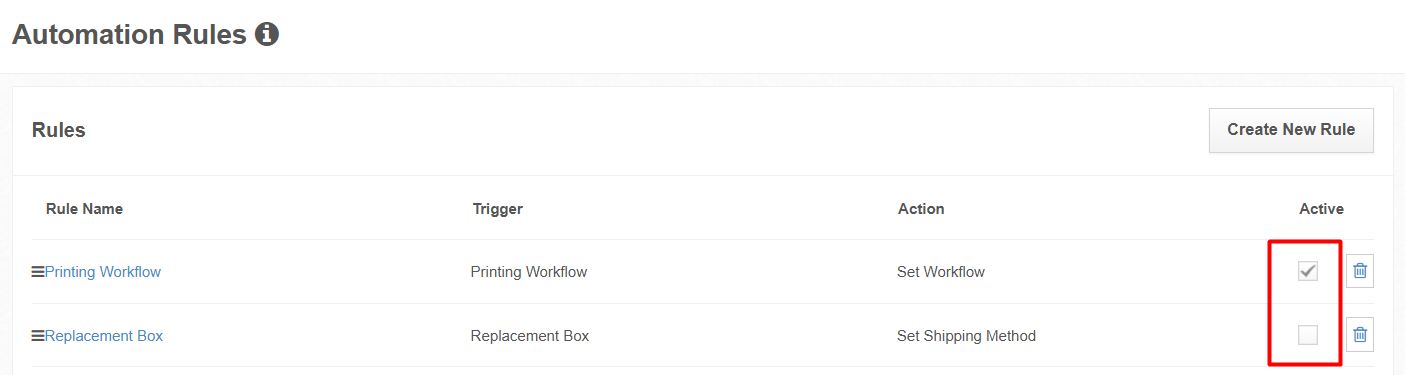This screenshot has width=1405, height=375.
Task: Click the Automation Rules page title
Action: click(129, 35)
